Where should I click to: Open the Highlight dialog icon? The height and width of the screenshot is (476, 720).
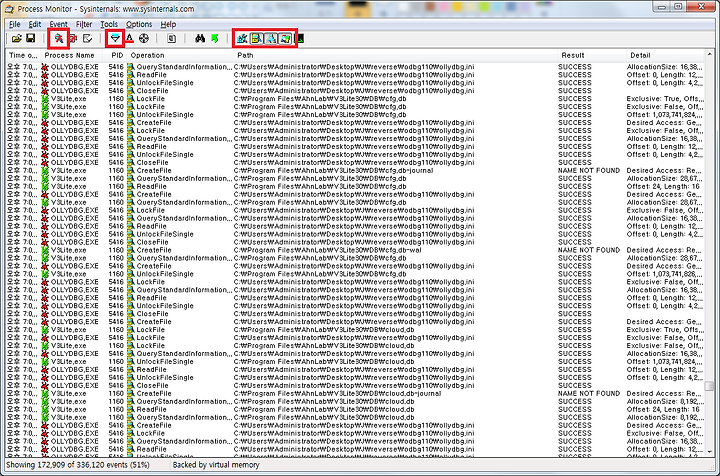pos(129,39)
